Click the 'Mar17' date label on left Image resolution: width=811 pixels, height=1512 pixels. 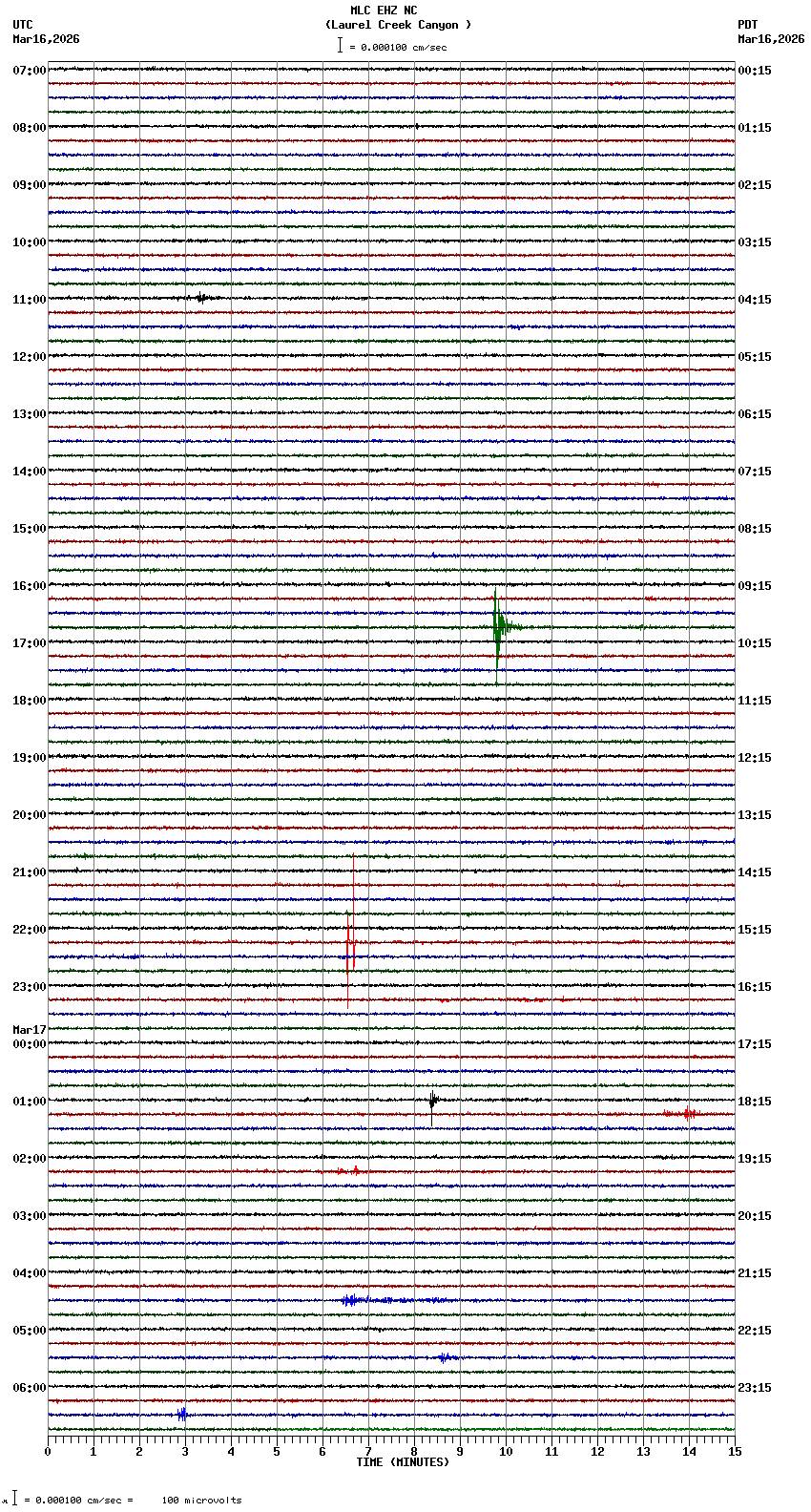(30, 1030)
